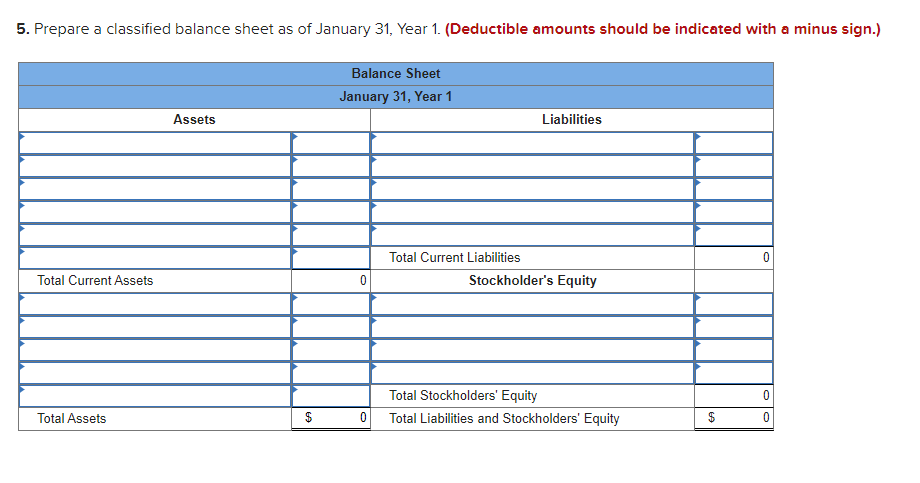Open the second liability account dropdown
920x483 pixels.
(x=532, y=166)
